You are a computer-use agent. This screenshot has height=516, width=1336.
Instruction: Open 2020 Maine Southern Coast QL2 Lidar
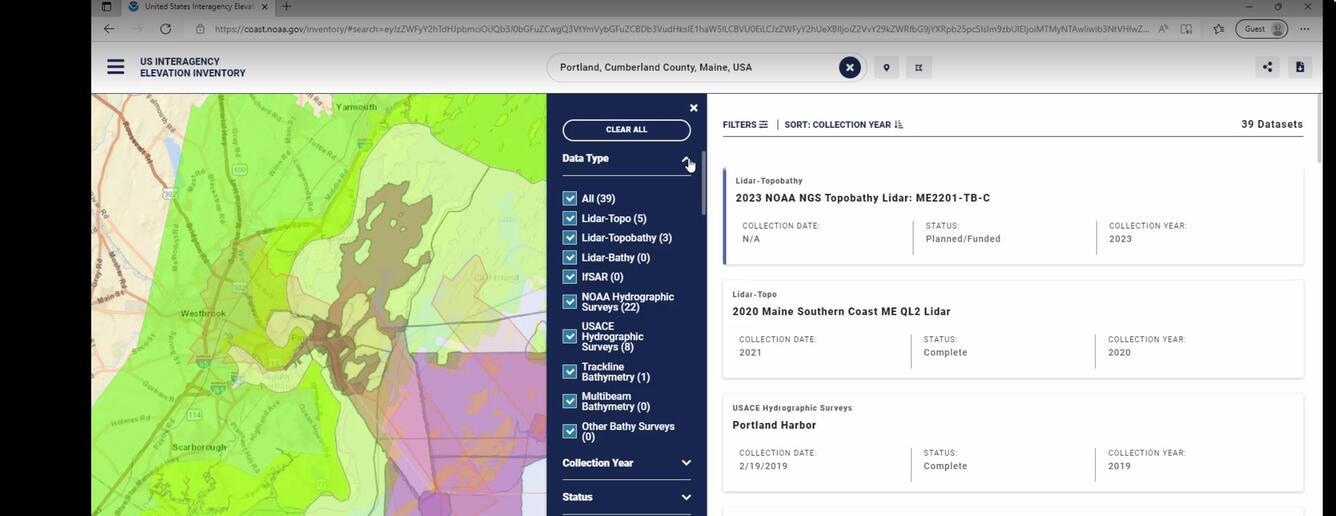841,312
